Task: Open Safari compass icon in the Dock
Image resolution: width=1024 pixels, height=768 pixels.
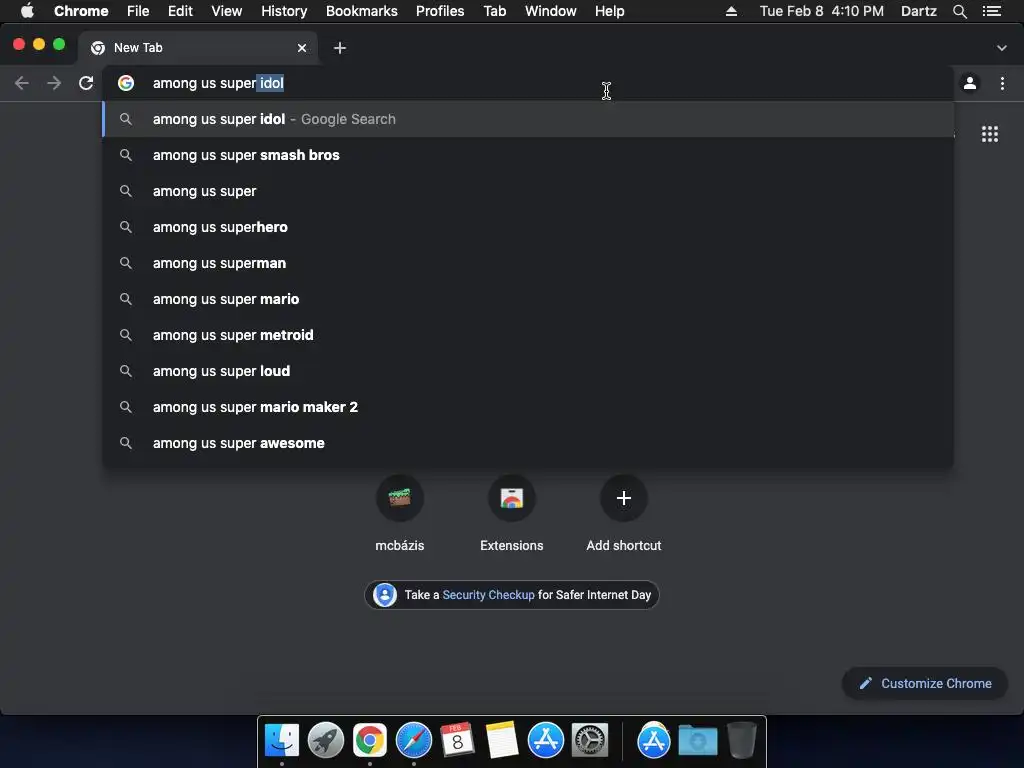Action: point(413,741)
